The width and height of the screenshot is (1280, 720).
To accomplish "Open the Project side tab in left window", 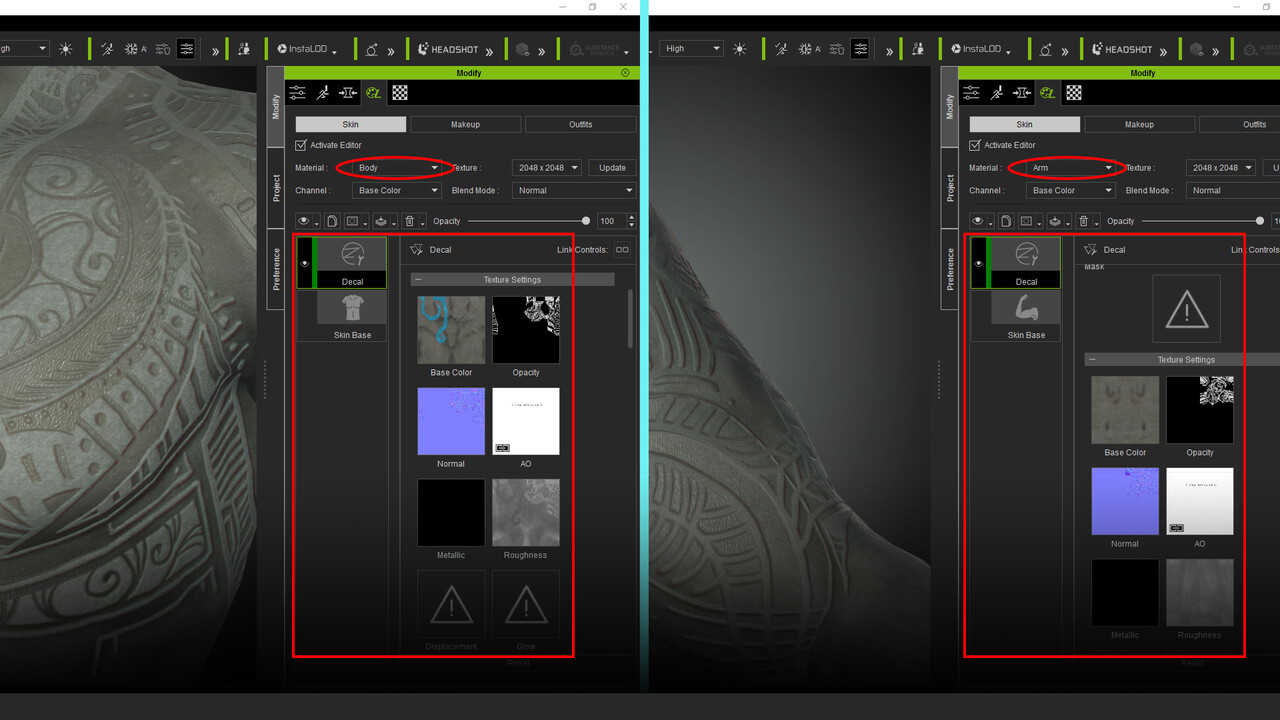I will [x=276, y=188].
